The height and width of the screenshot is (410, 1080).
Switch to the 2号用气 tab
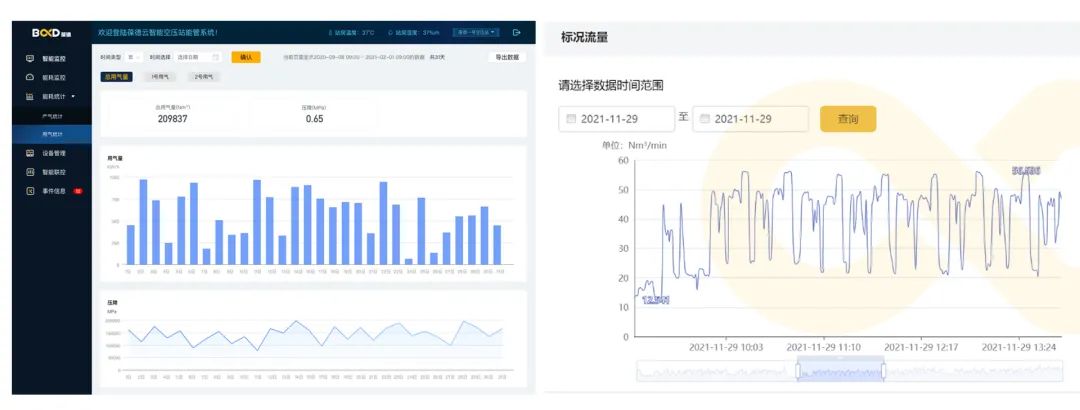(203, 76)
